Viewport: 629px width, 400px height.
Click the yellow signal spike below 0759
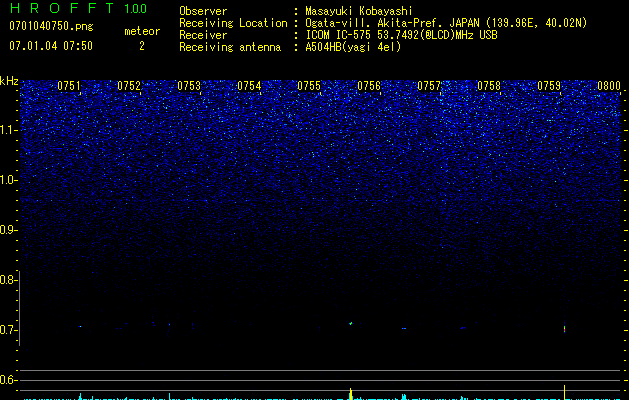tap(564, 392)
